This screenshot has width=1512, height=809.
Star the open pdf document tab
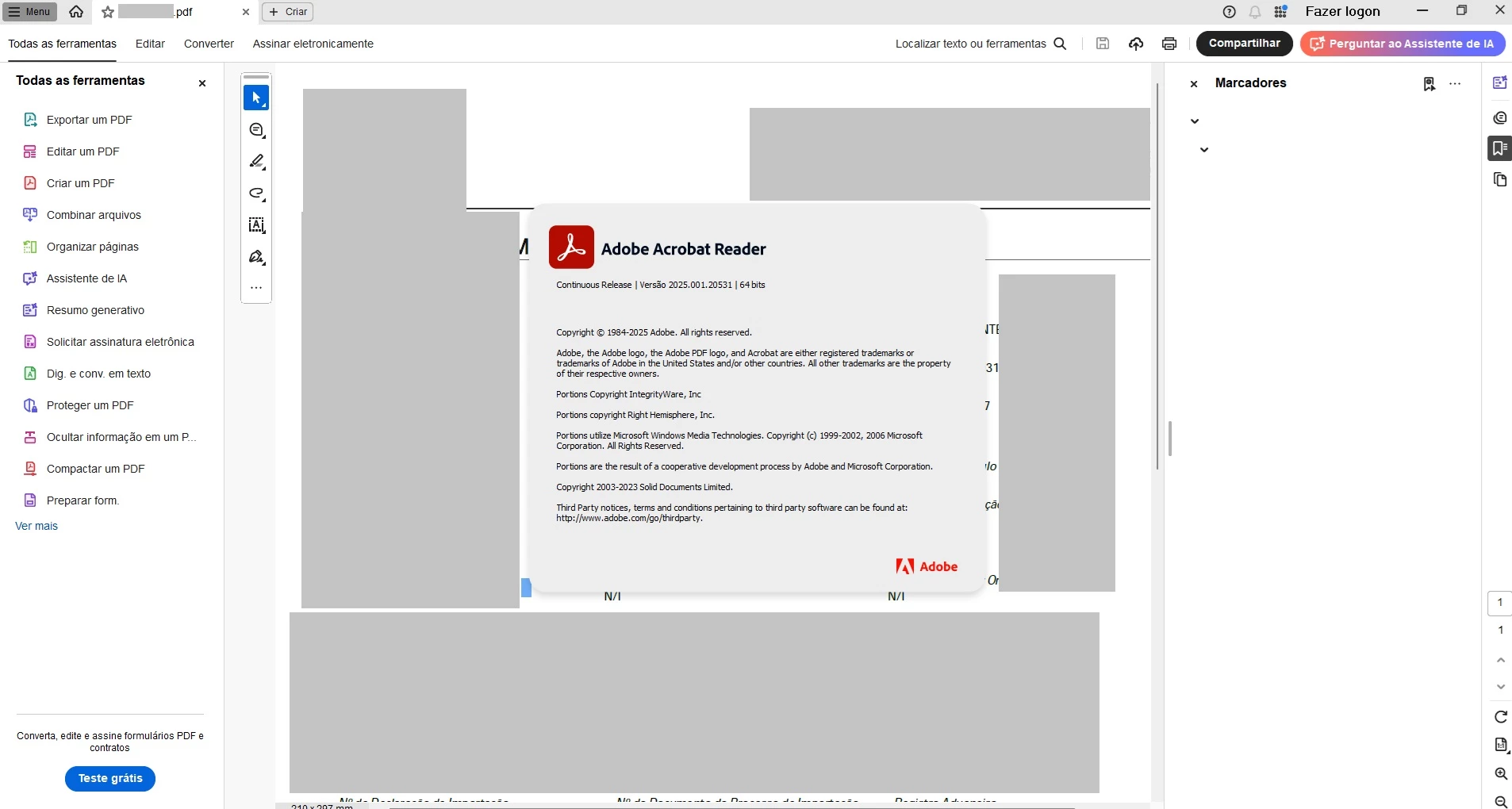[x=108, y=12]
